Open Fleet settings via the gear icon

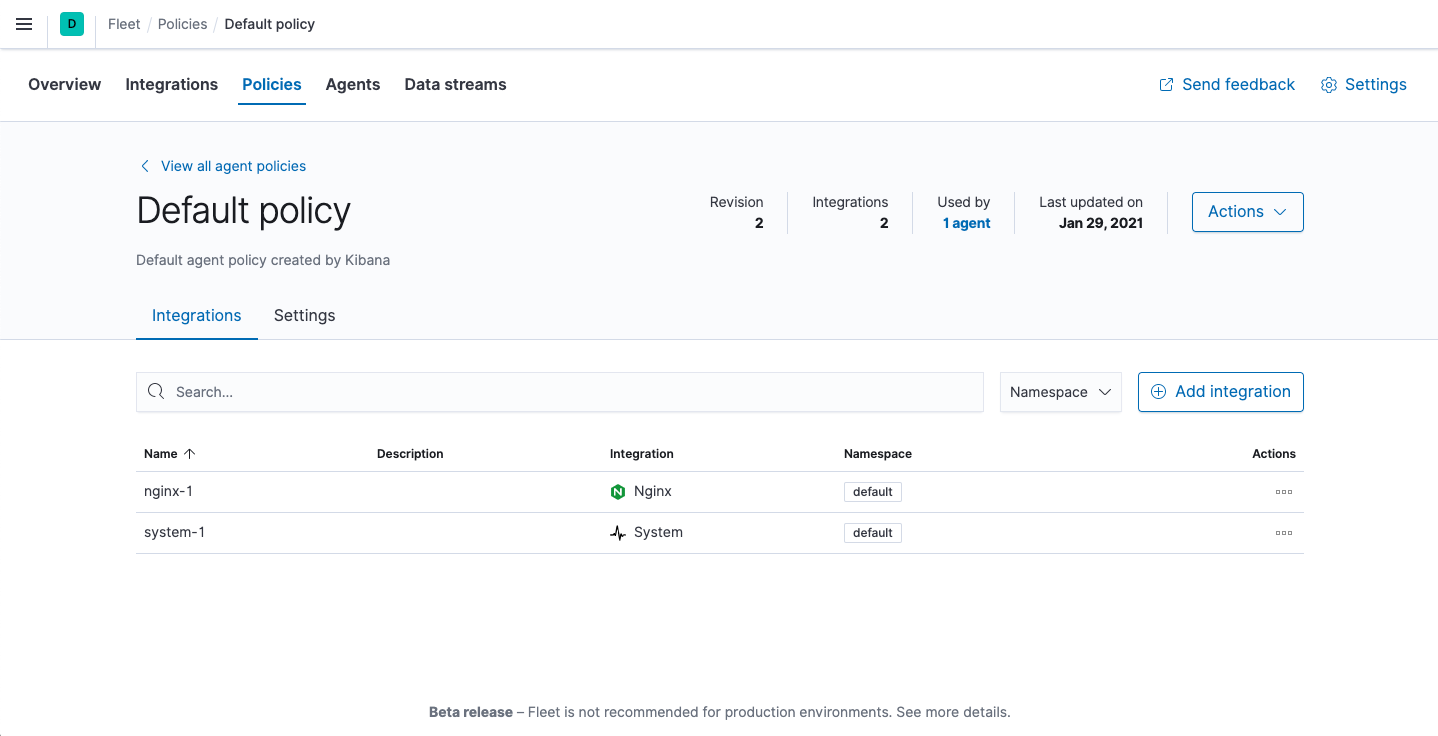1329,85
